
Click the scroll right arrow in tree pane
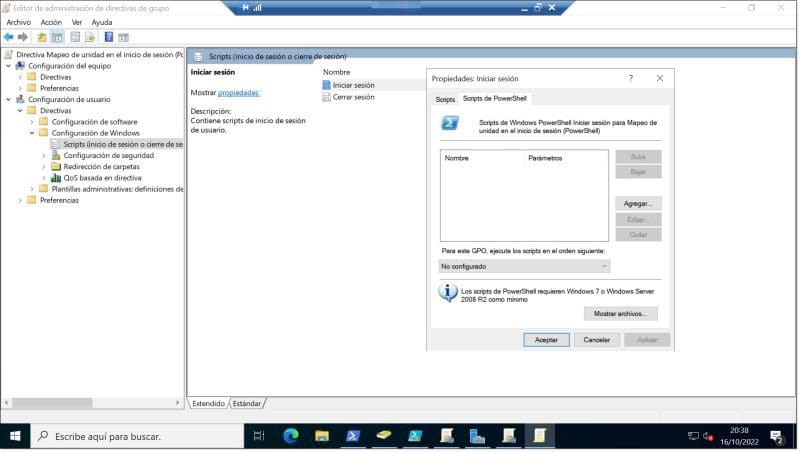(177, 403)
